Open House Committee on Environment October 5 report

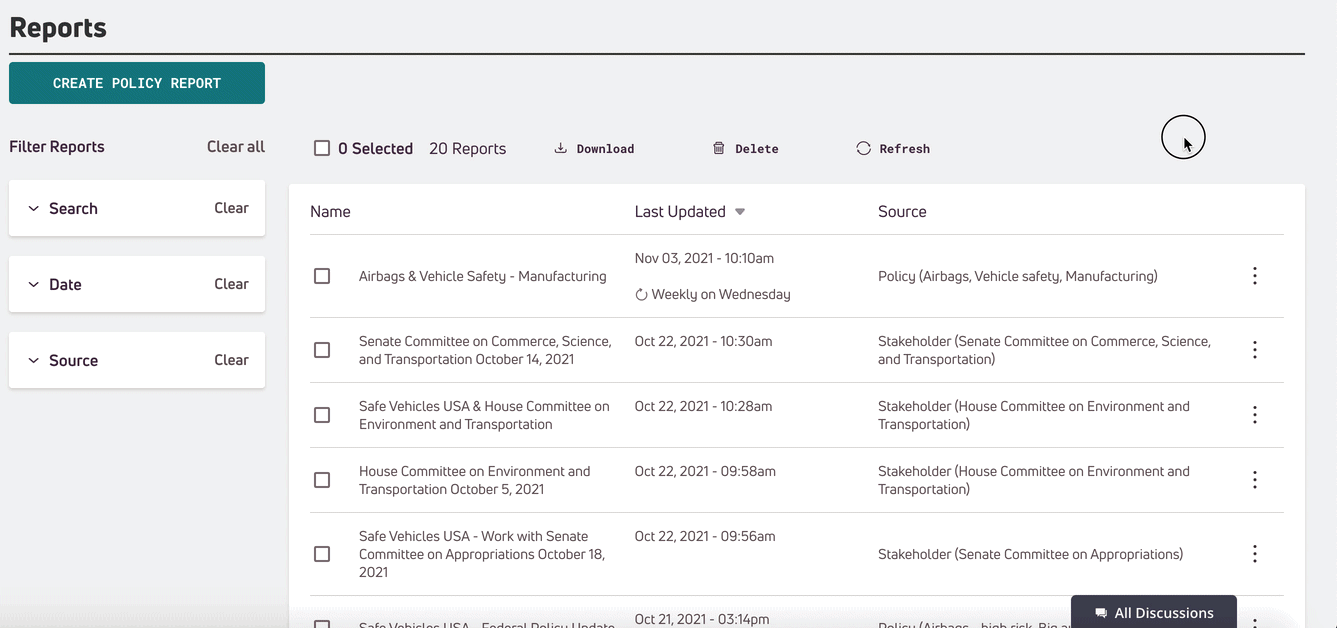tap(475, 480)
